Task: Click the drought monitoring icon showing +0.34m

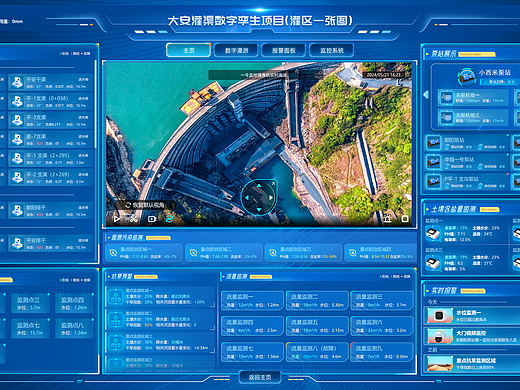Action: (116, 342)
